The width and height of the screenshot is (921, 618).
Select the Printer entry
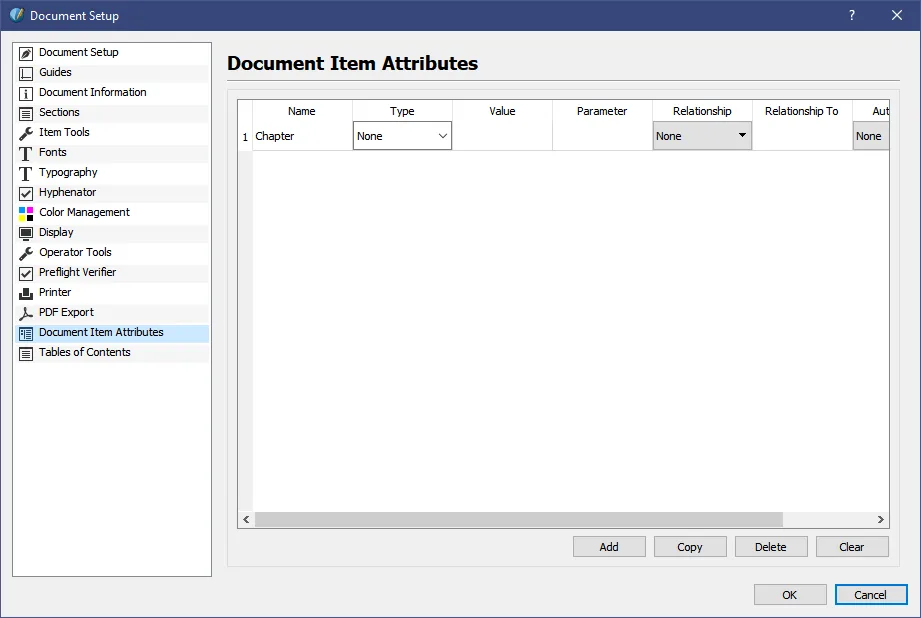tap(112, 292)
